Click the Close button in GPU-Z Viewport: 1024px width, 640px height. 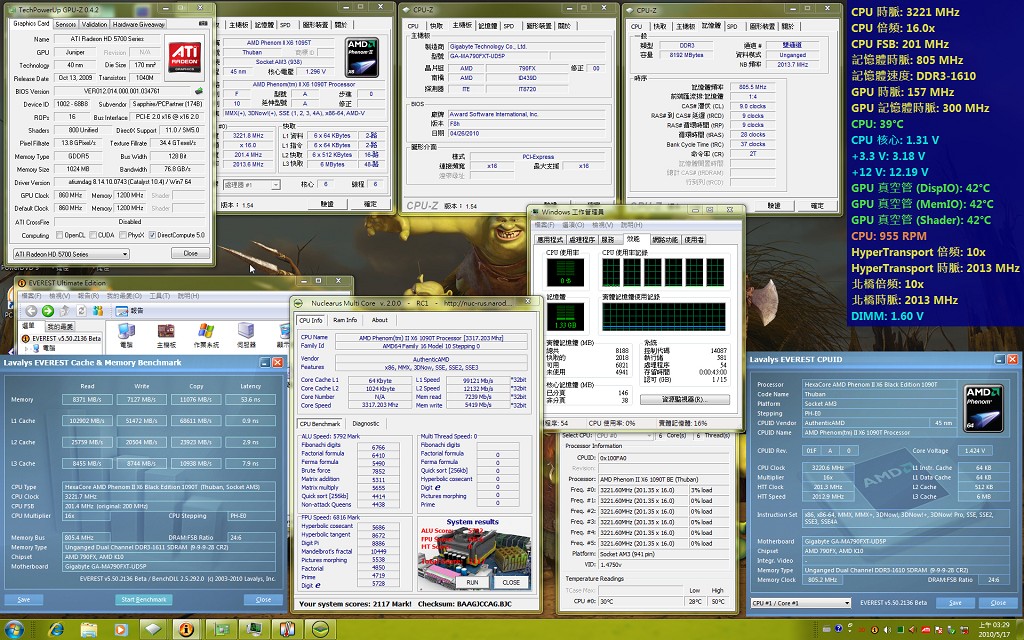coord(190,253)
